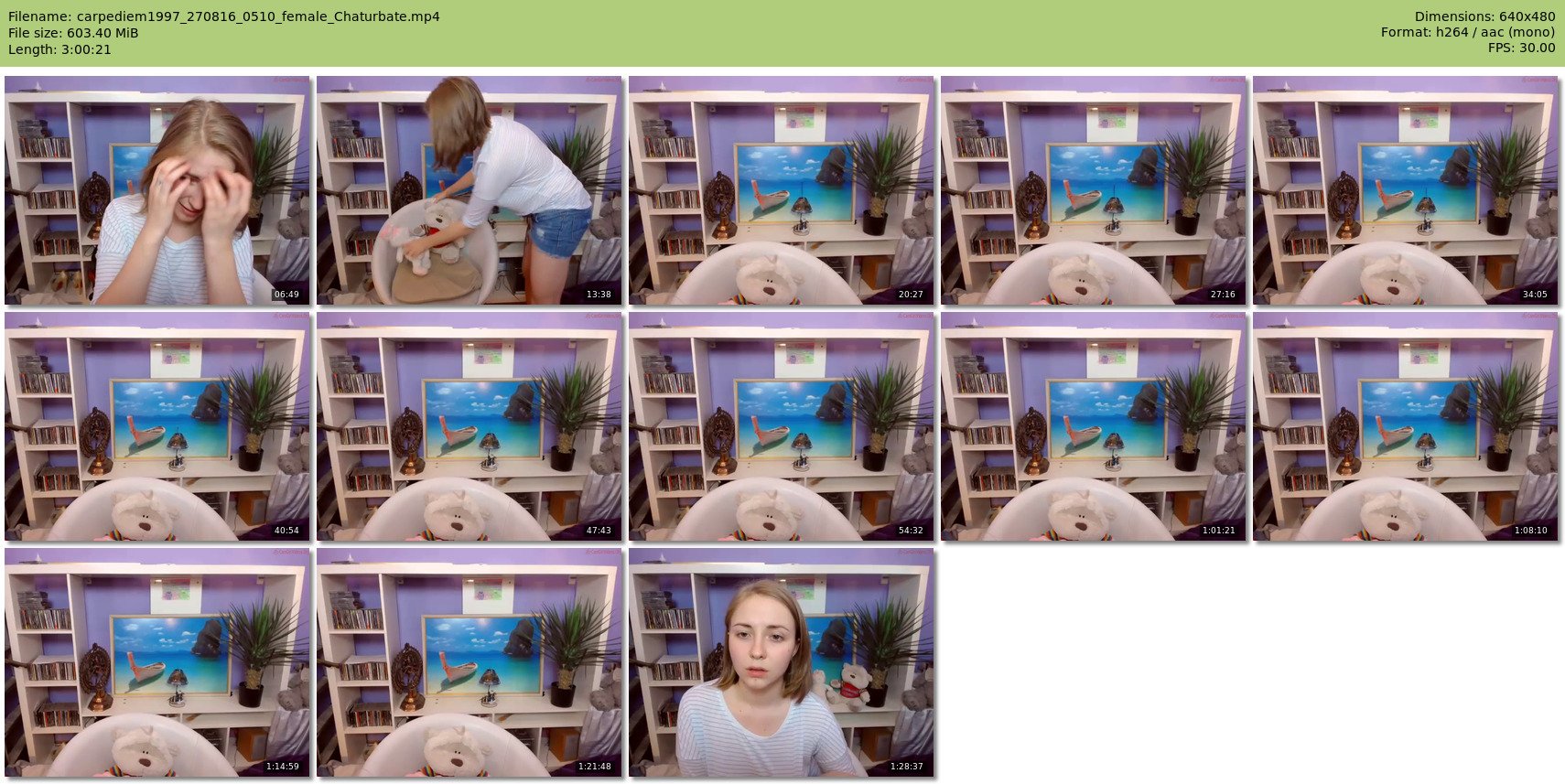Open the thumbnail stamped 1:08:10
The width and height of the screenshot is (1565, 784).
pos(1406,426)
